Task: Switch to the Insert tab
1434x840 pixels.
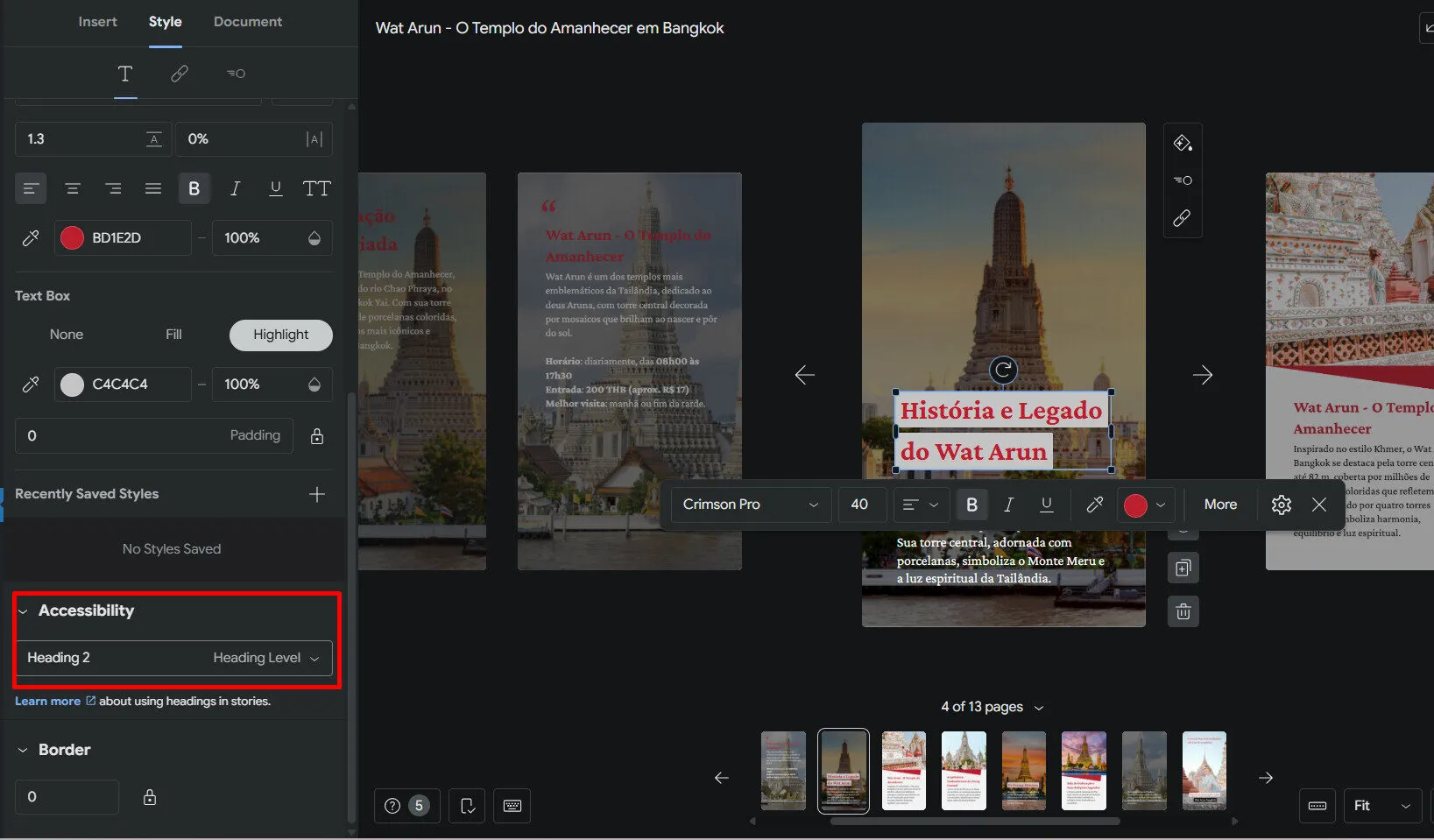Action: pos(97,22)
